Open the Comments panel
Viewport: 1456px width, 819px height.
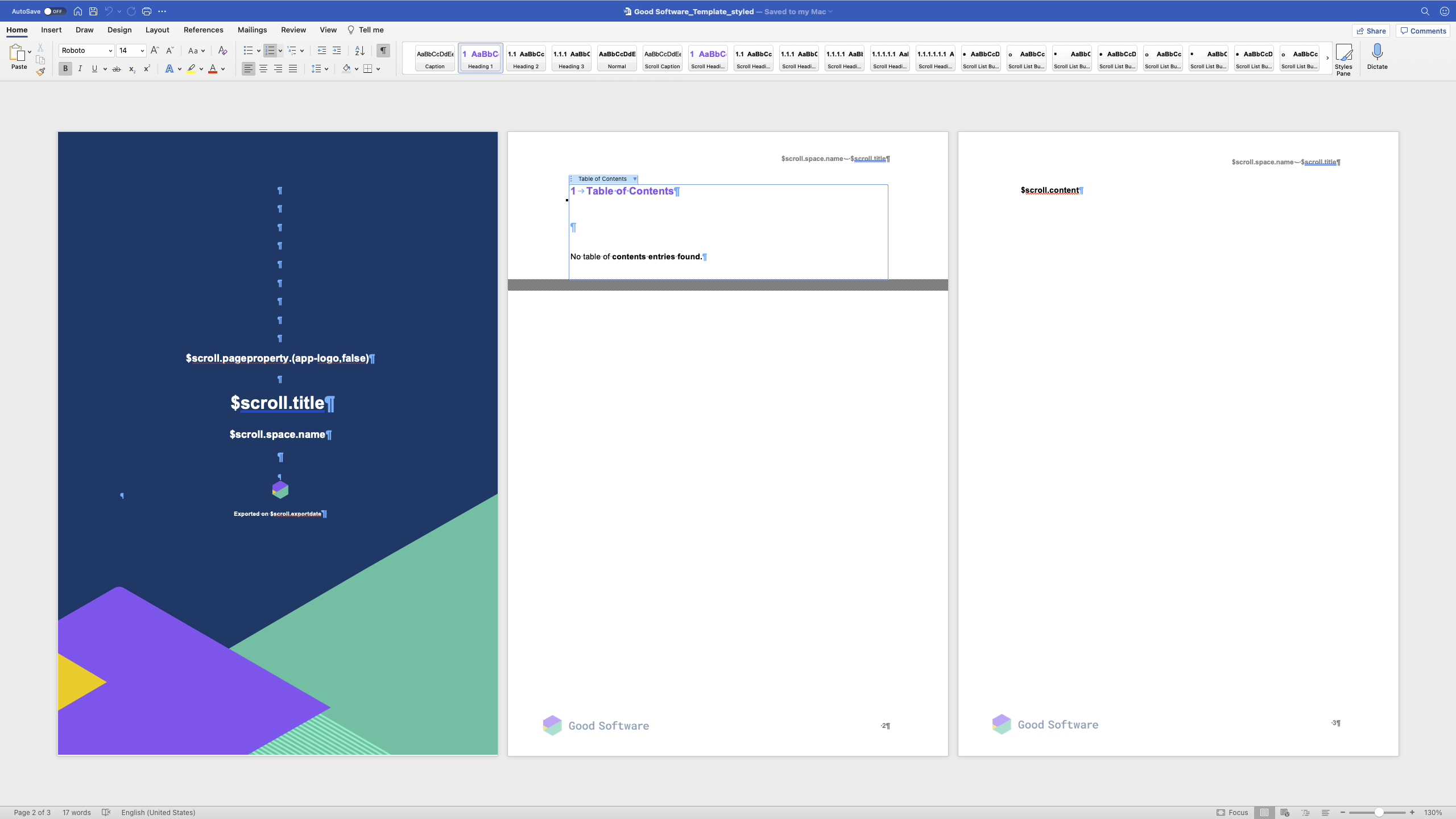click(1422, 31)
